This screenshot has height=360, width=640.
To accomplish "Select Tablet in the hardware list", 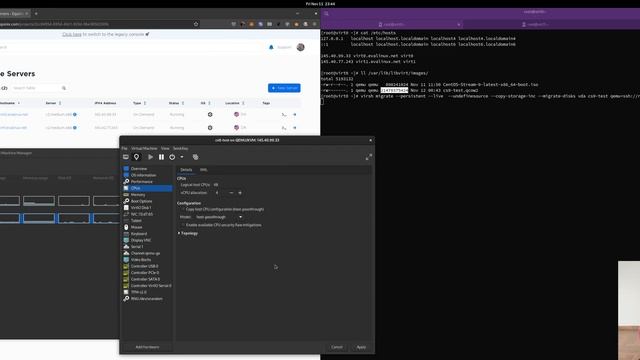I will 147,221.
